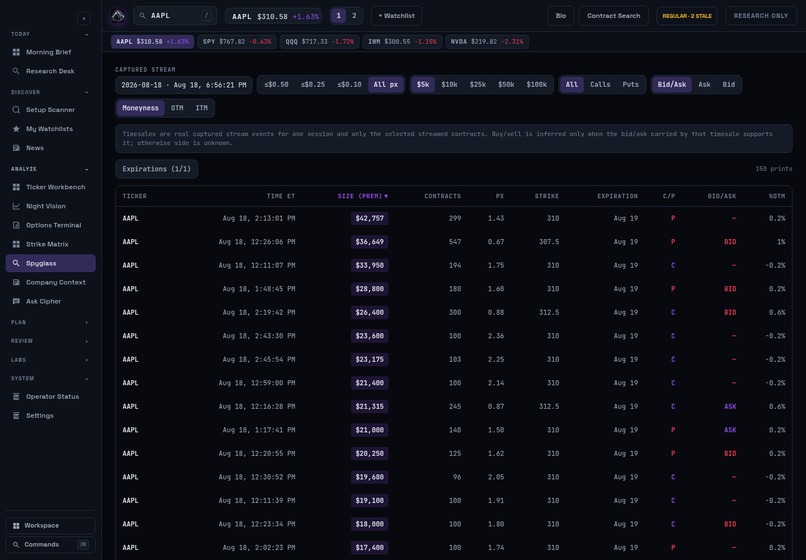Filter to Calls only
The image size is (806, 560).
pyautogui.click(x=600, y=85)
